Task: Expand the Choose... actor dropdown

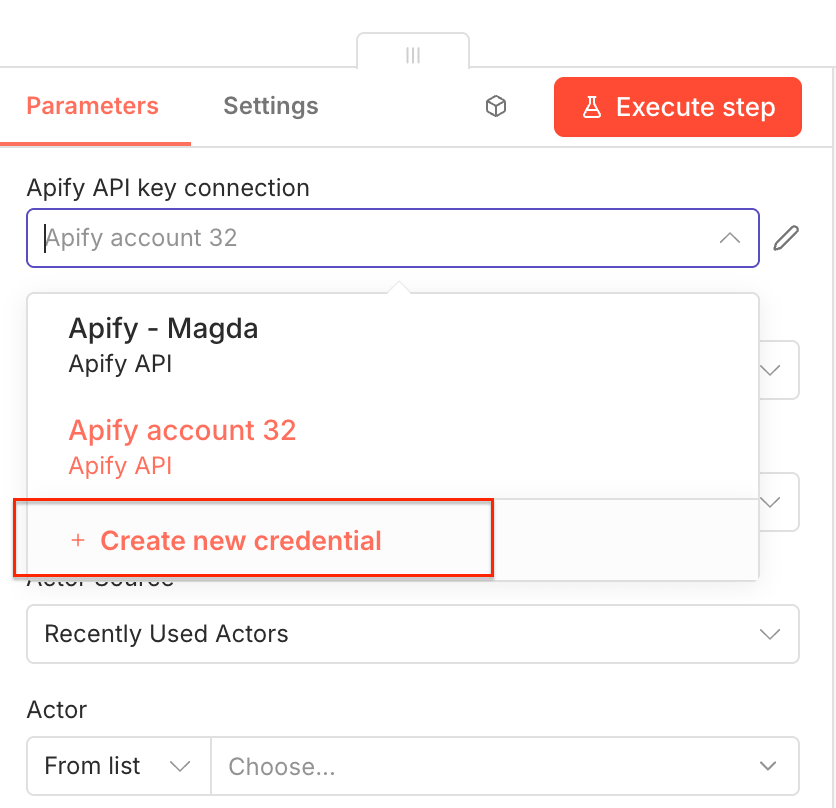Action: click(505, 765)
